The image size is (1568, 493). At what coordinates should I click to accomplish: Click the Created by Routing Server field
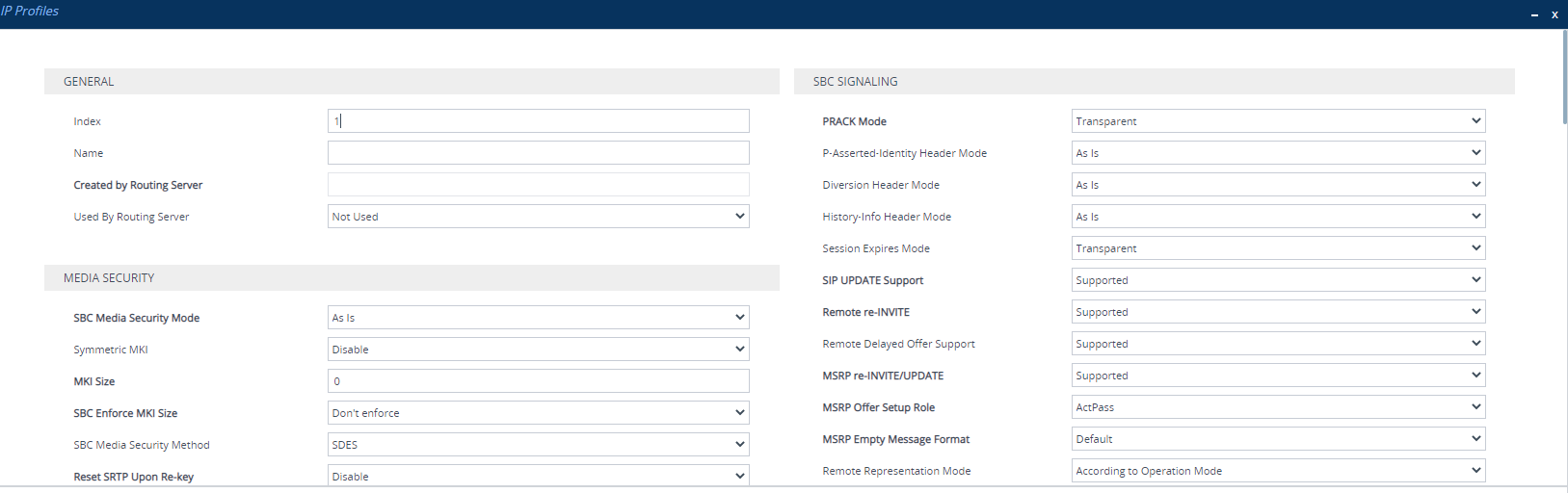[538, 185]
